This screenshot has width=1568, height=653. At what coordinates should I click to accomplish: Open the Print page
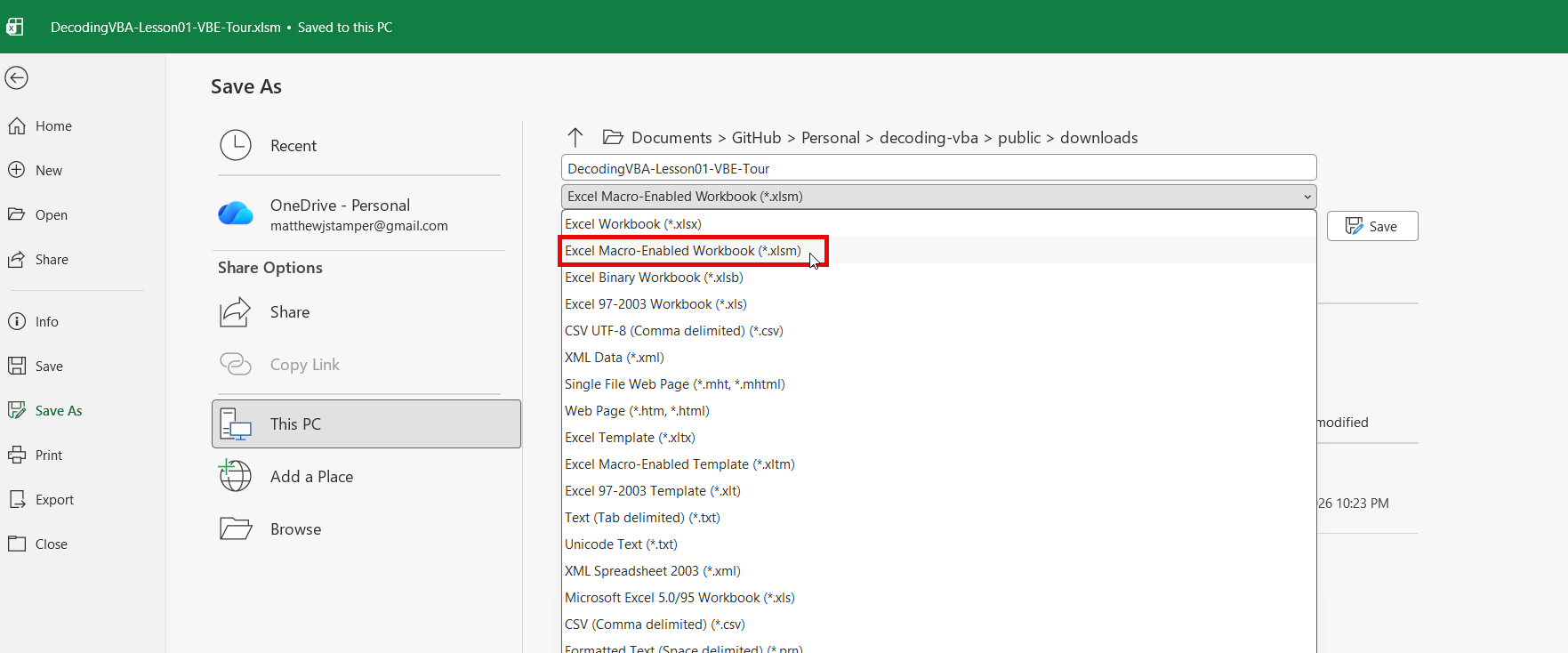pyautogui.click(x=36, y=455)
